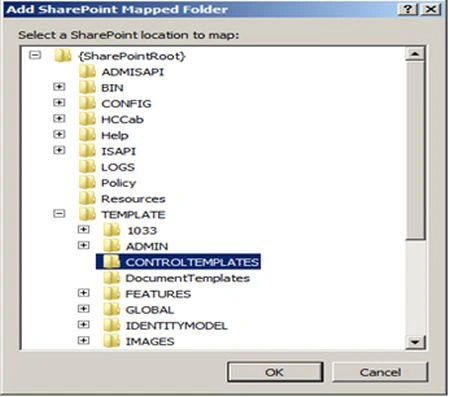Expand the ISAPI folder node
The height and width of the screenshot is (397, 450).
tap(59, 150)
